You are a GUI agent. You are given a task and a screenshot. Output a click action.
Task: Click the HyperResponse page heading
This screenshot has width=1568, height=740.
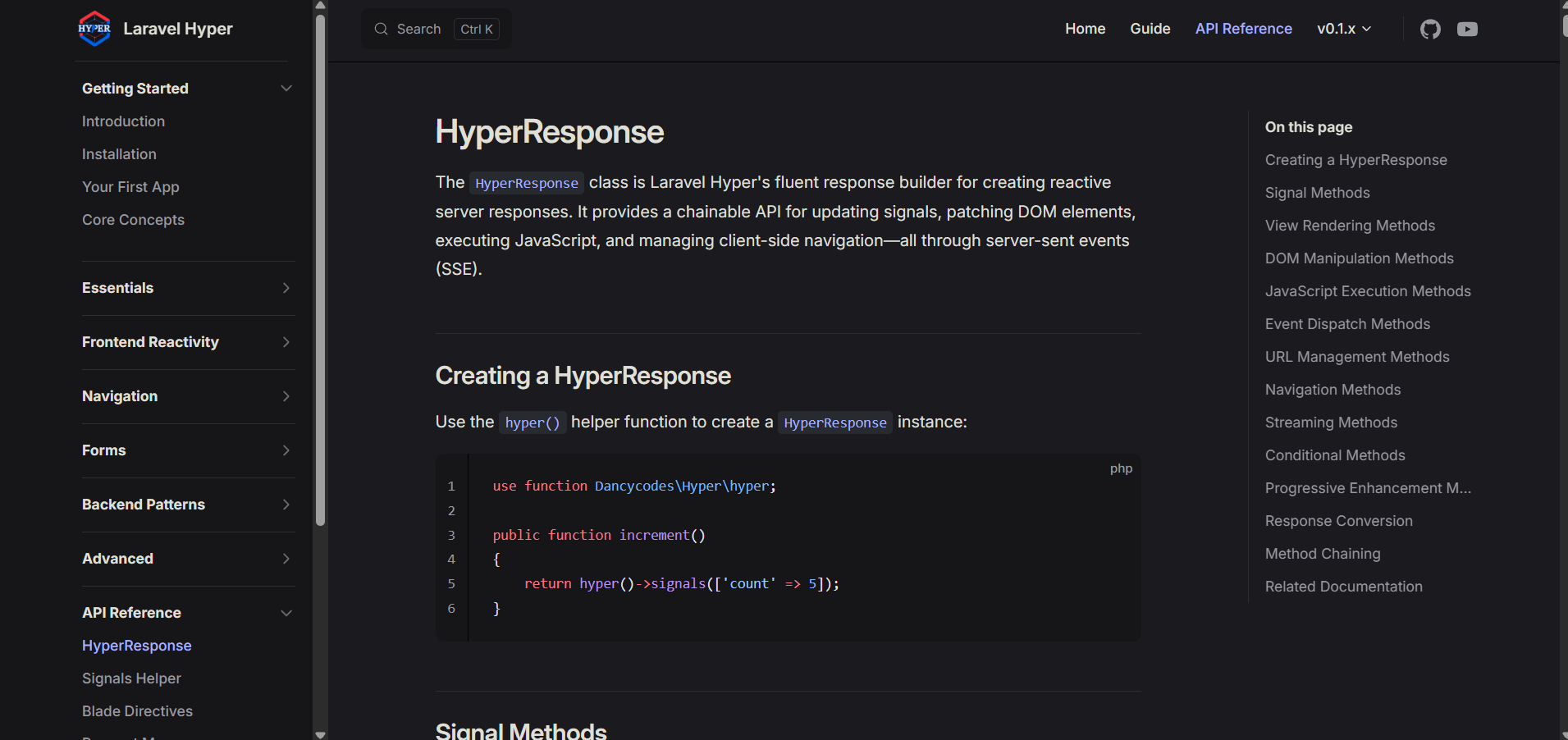point(549,132)
